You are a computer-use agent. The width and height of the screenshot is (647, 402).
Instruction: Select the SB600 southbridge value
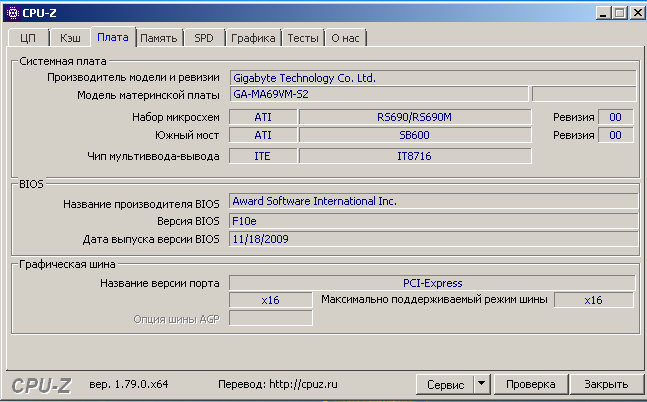coord(415,135)
